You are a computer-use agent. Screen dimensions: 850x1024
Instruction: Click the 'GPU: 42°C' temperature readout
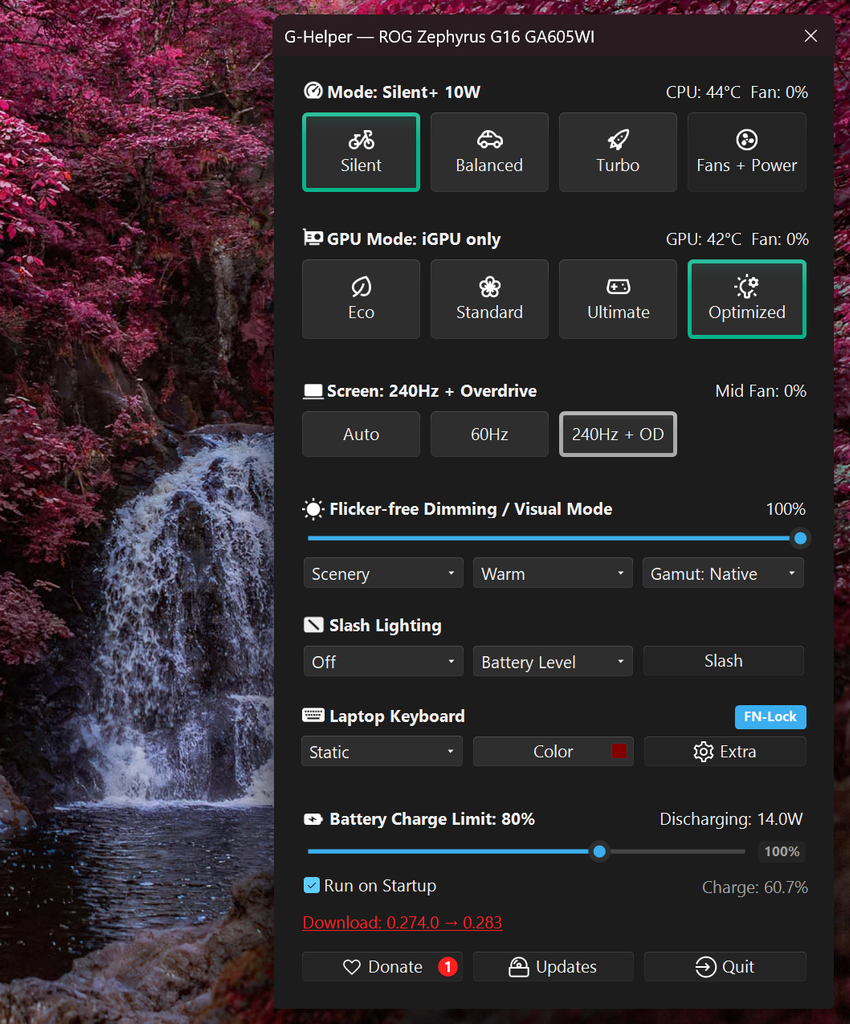pos(703,239)
